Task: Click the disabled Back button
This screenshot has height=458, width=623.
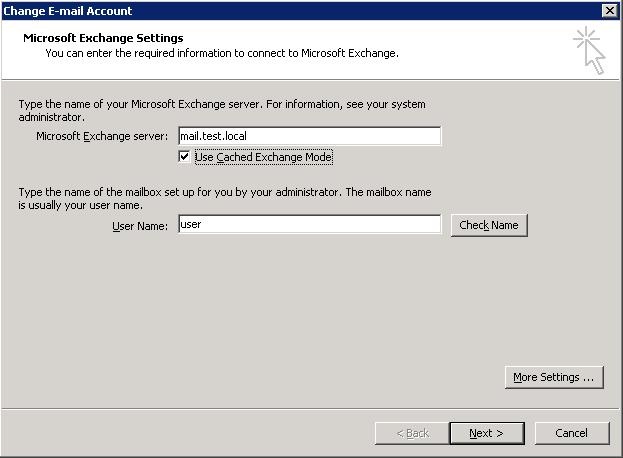Action: pos(412,433)
